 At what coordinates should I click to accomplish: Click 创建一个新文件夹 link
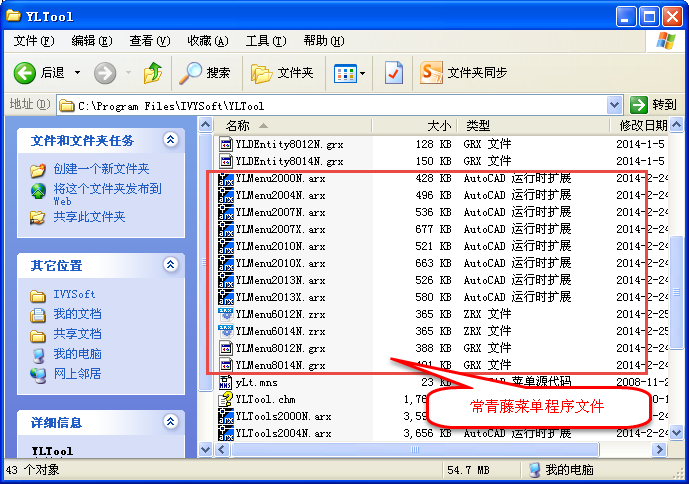click(x=102, y=169)
